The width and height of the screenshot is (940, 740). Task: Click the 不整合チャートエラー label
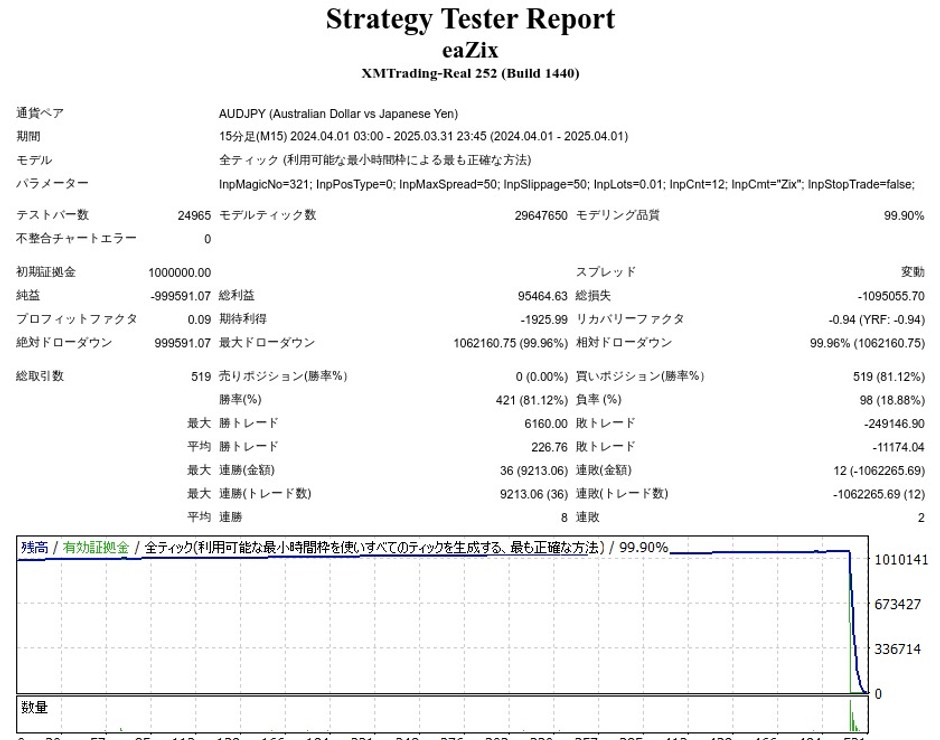click(x=76, y=238)
